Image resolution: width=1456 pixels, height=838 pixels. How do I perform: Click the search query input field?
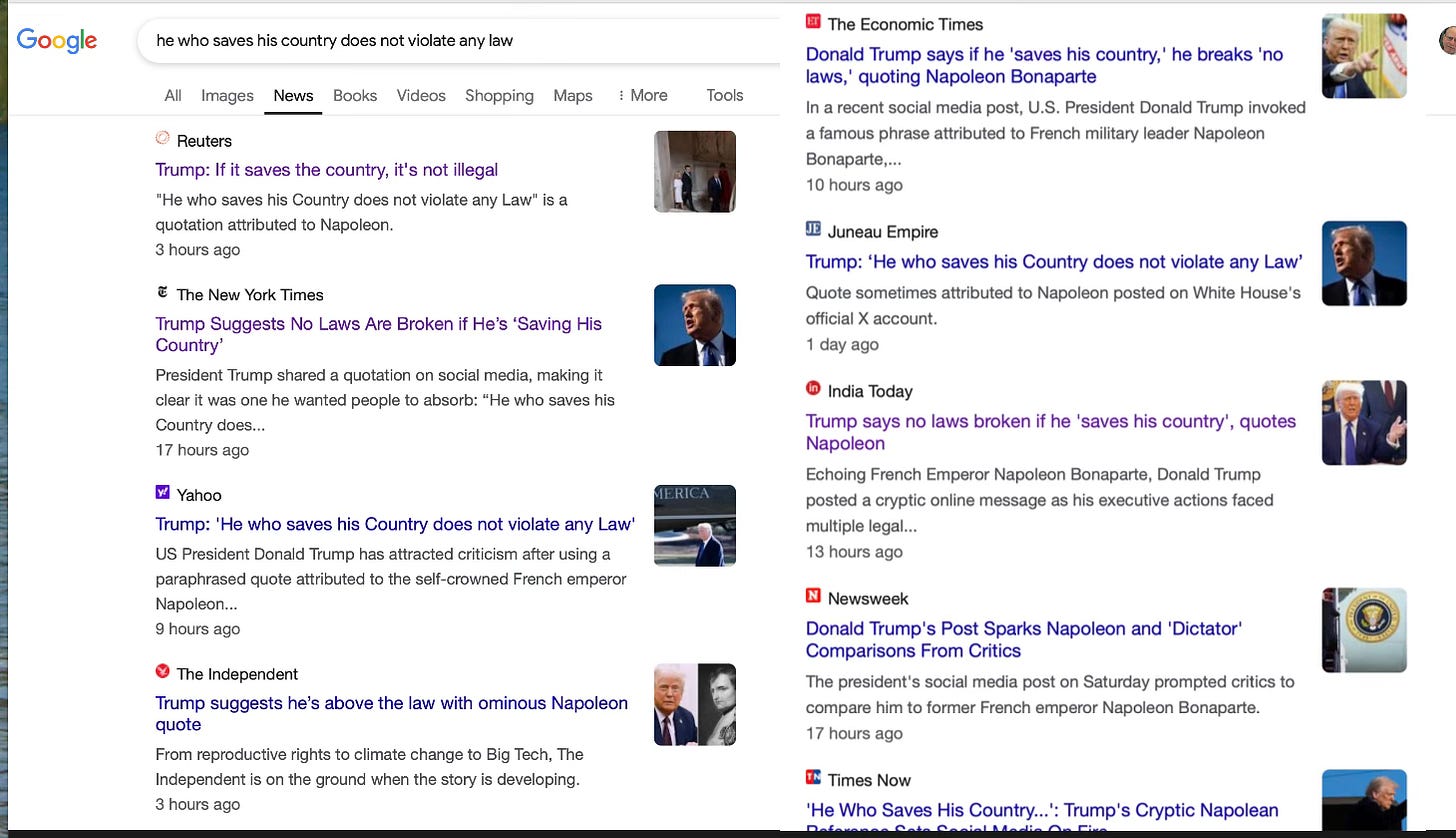[x=460, y=41]
